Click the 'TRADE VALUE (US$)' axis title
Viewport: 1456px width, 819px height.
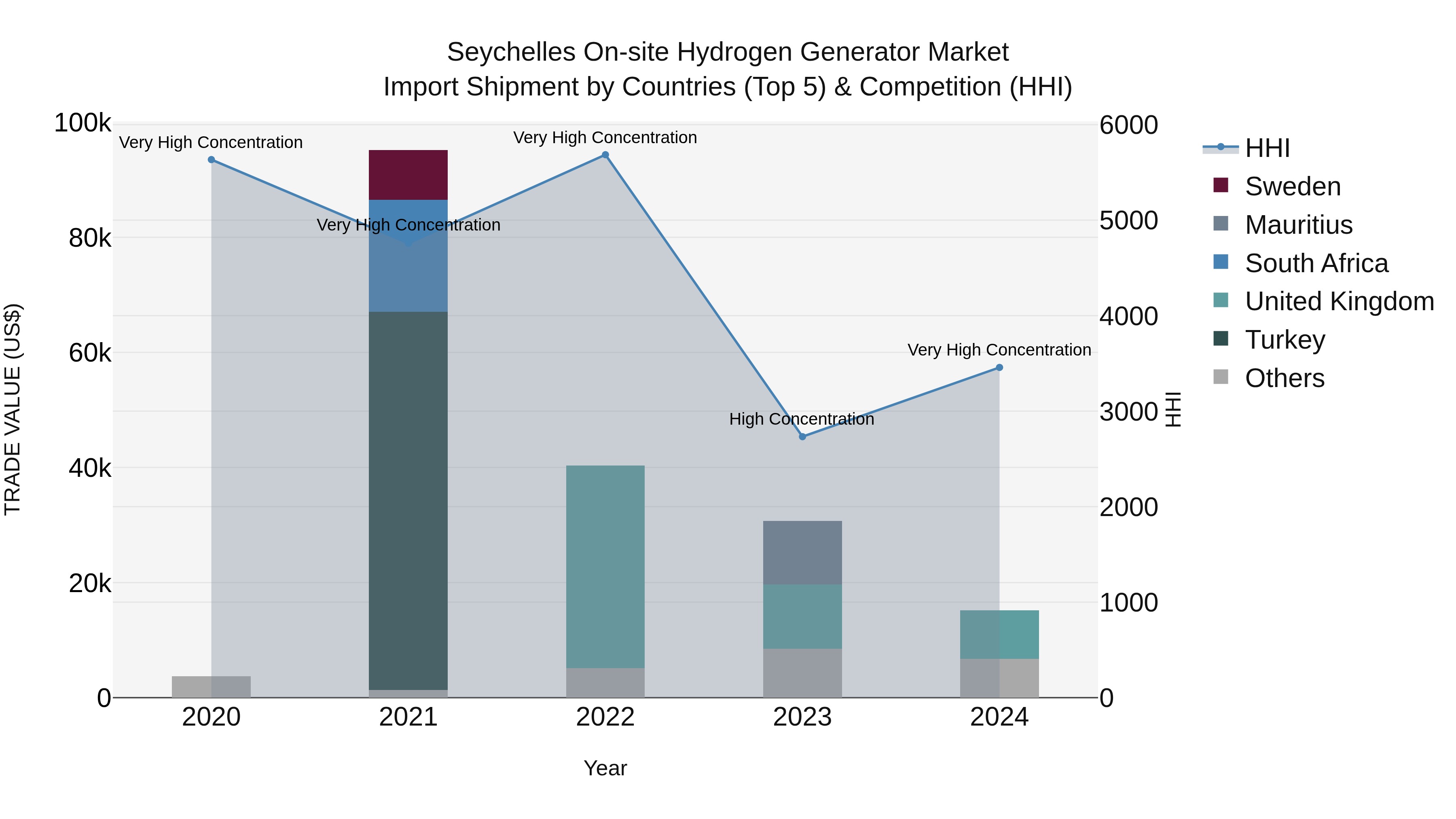pyautogui.click(x=13, y=410)
